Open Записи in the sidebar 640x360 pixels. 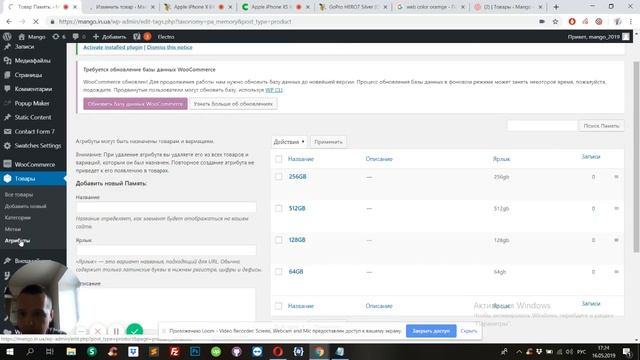tap(24, 47)
